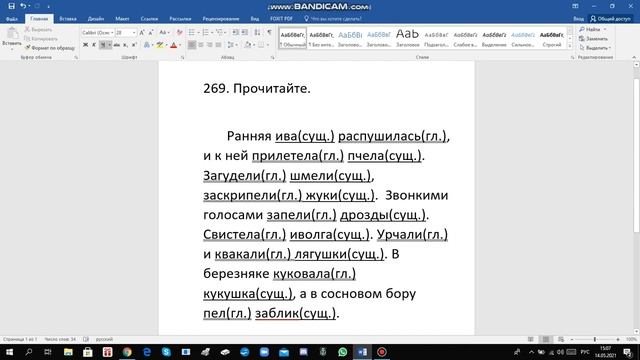Image resolution: width=640 pixels, height=360 pixels.
Task: Click the Share (Общий доступ) button
Action: pos(610,19)
